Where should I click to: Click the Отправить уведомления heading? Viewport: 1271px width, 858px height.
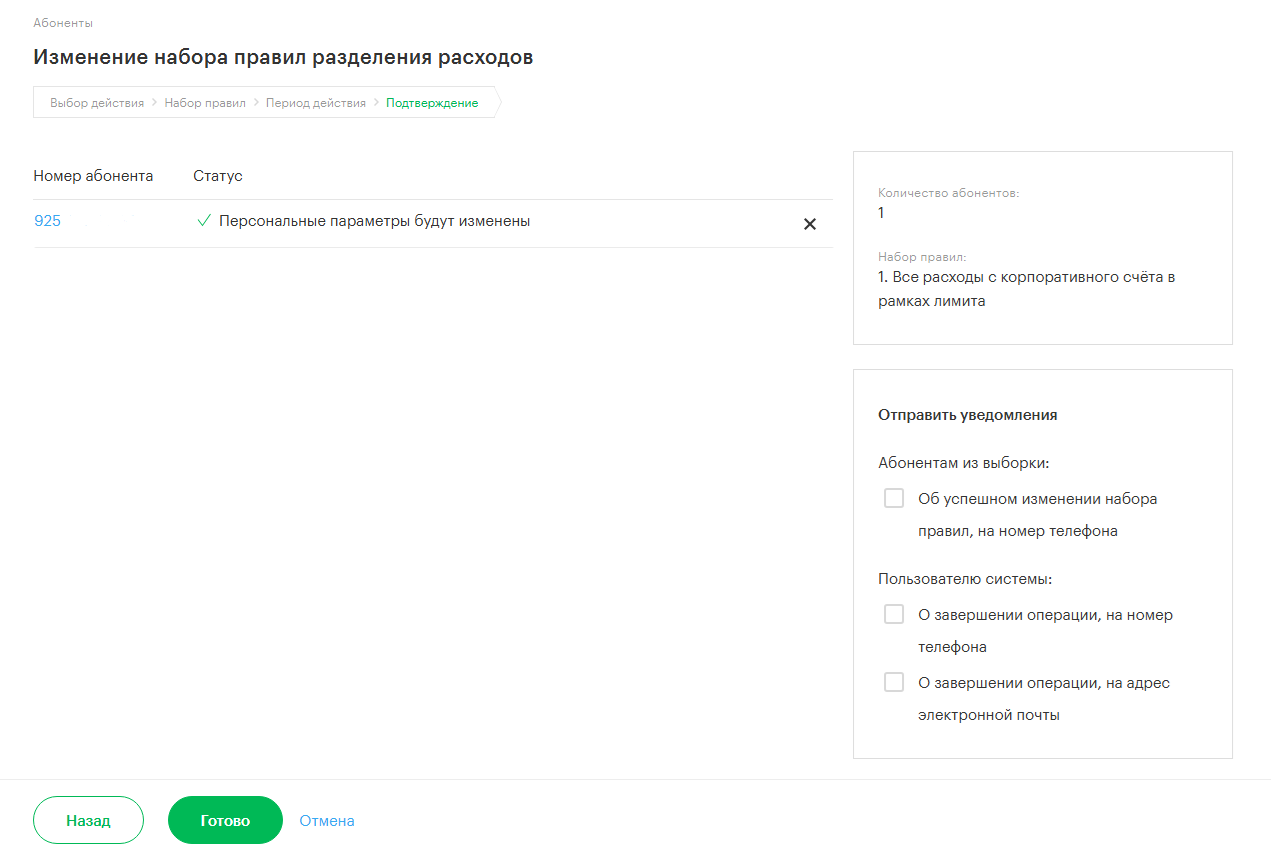pos(968,415)
